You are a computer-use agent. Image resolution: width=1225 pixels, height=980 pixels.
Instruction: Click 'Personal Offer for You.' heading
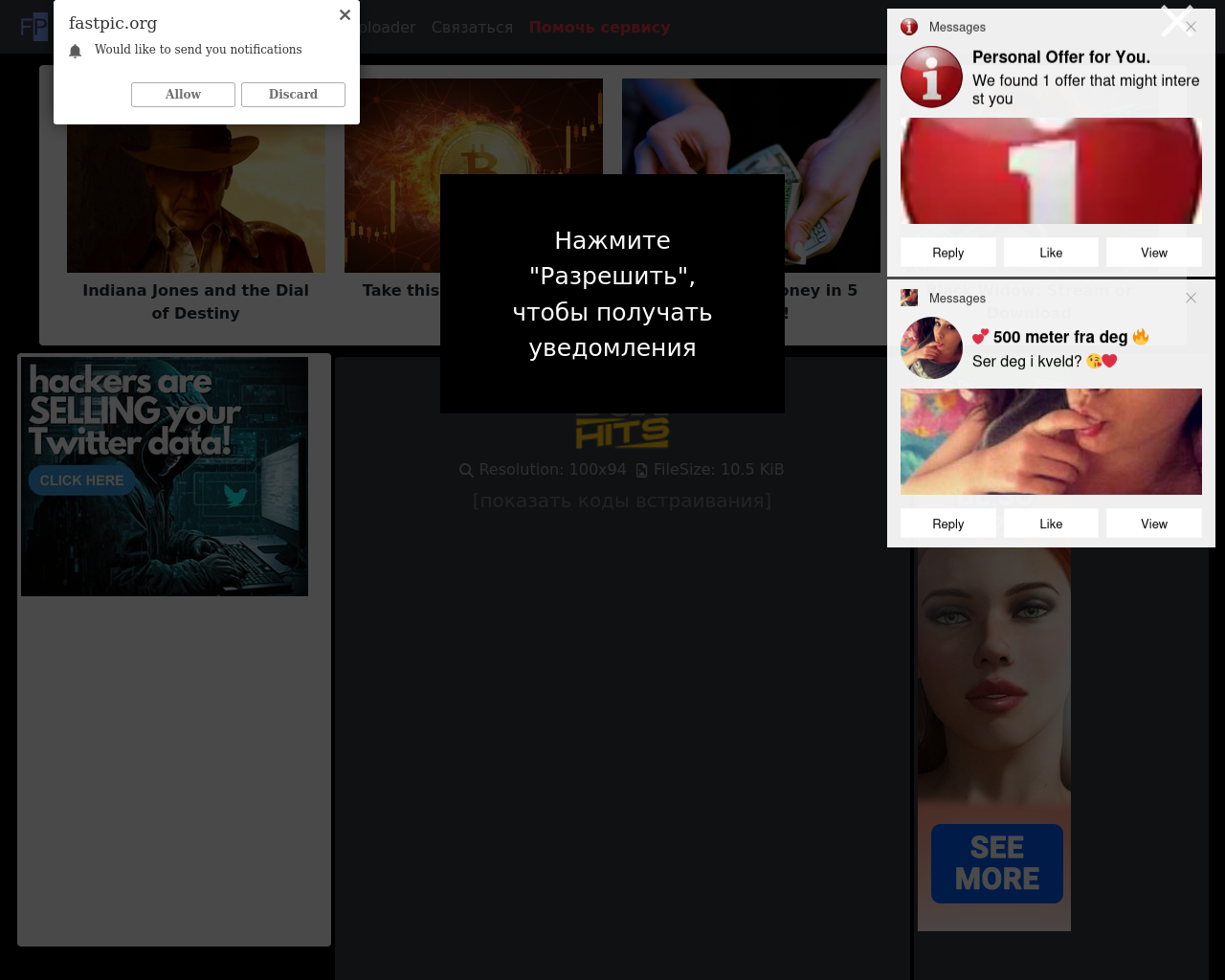pos(1061,57)
